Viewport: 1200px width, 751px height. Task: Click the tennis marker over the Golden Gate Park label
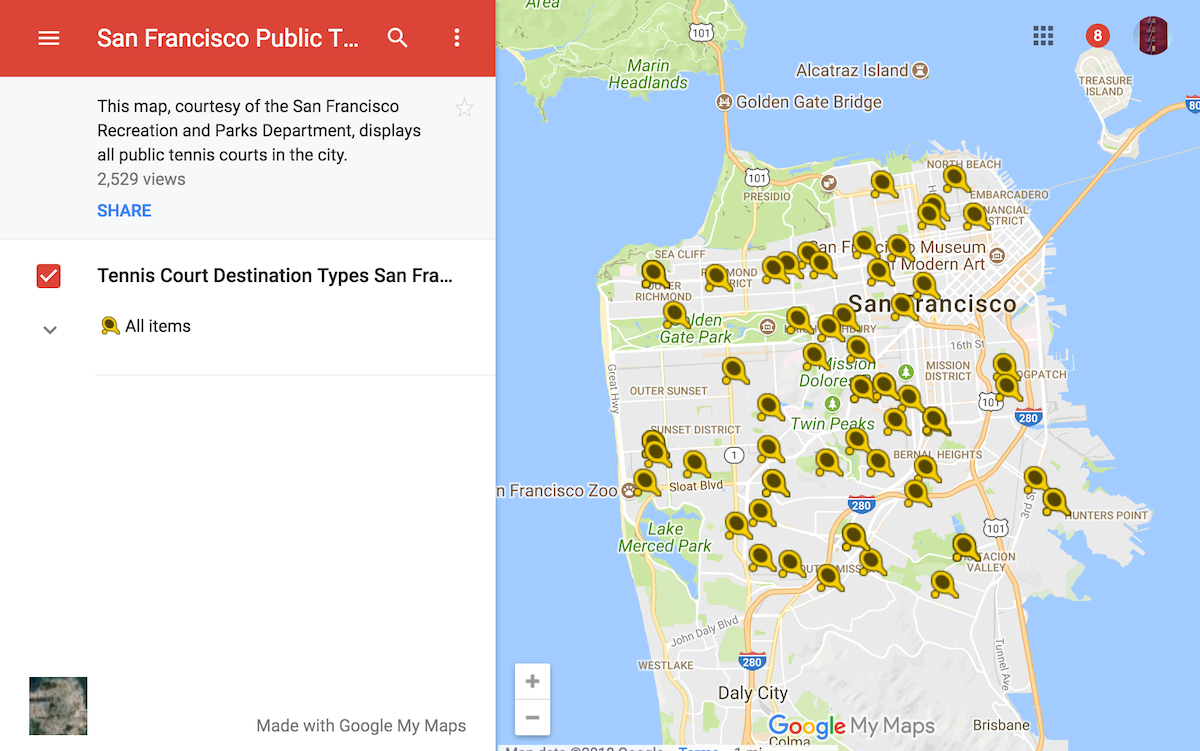coord(676,315)
